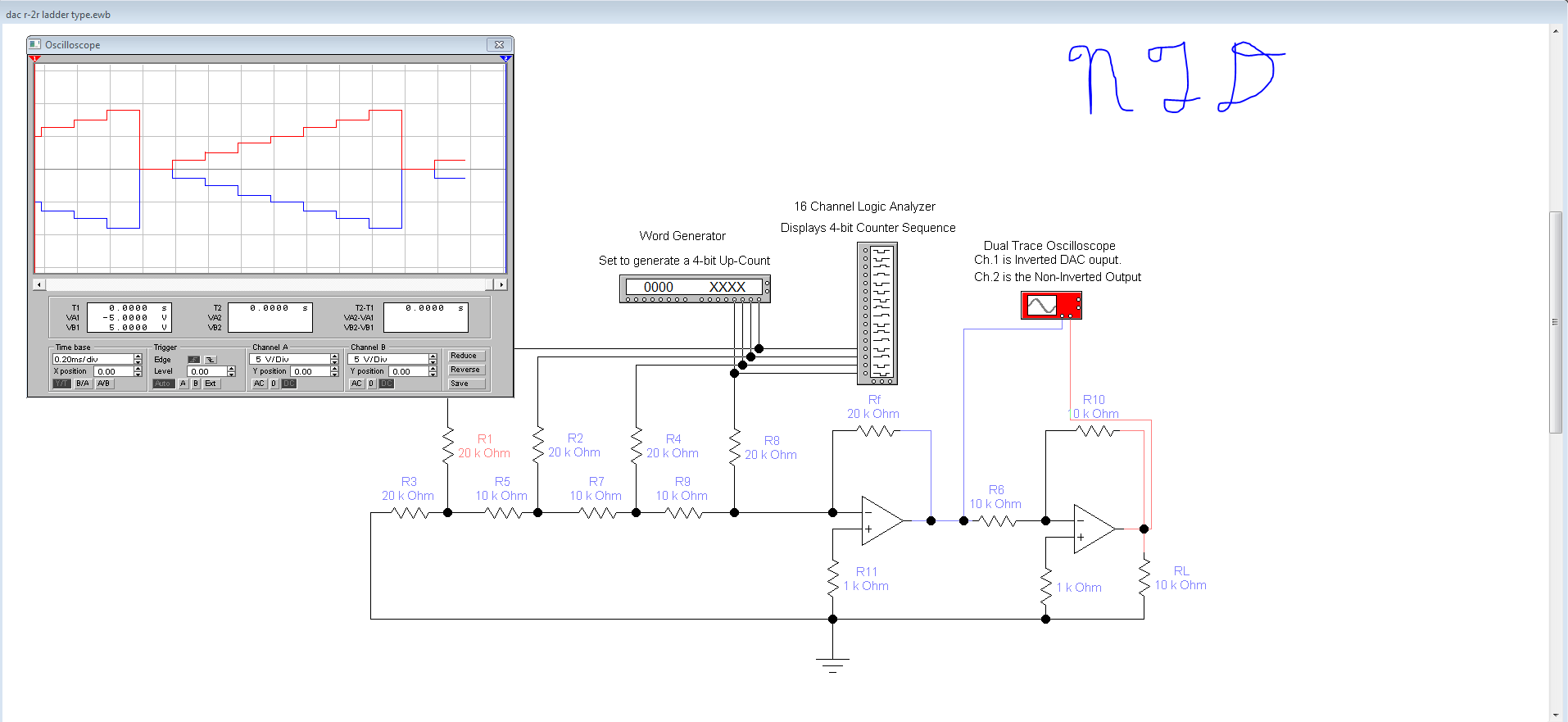The width and height of the screenshot is (1568, 722).
Task: Set trigger source to Ext
Action: click(x=211, y=384)
